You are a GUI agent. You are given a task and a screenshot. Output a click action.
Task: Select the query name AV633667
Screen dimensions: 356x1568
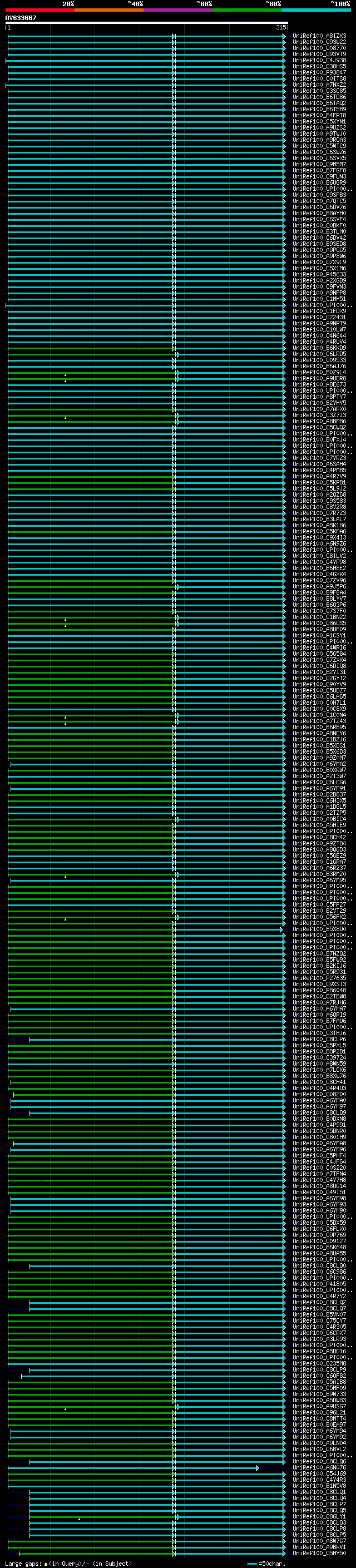(x=21, y=18)
